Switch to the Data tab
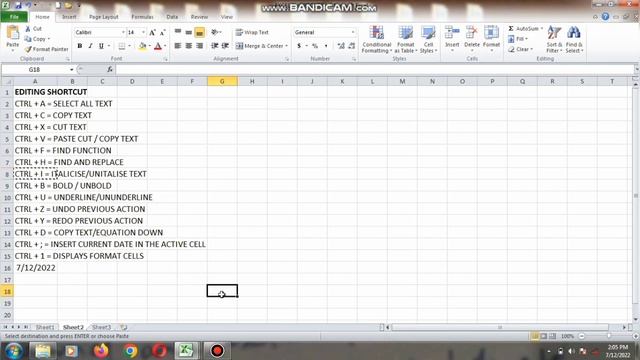The width and height of the screenshot is (640, 360). [172, 17]
